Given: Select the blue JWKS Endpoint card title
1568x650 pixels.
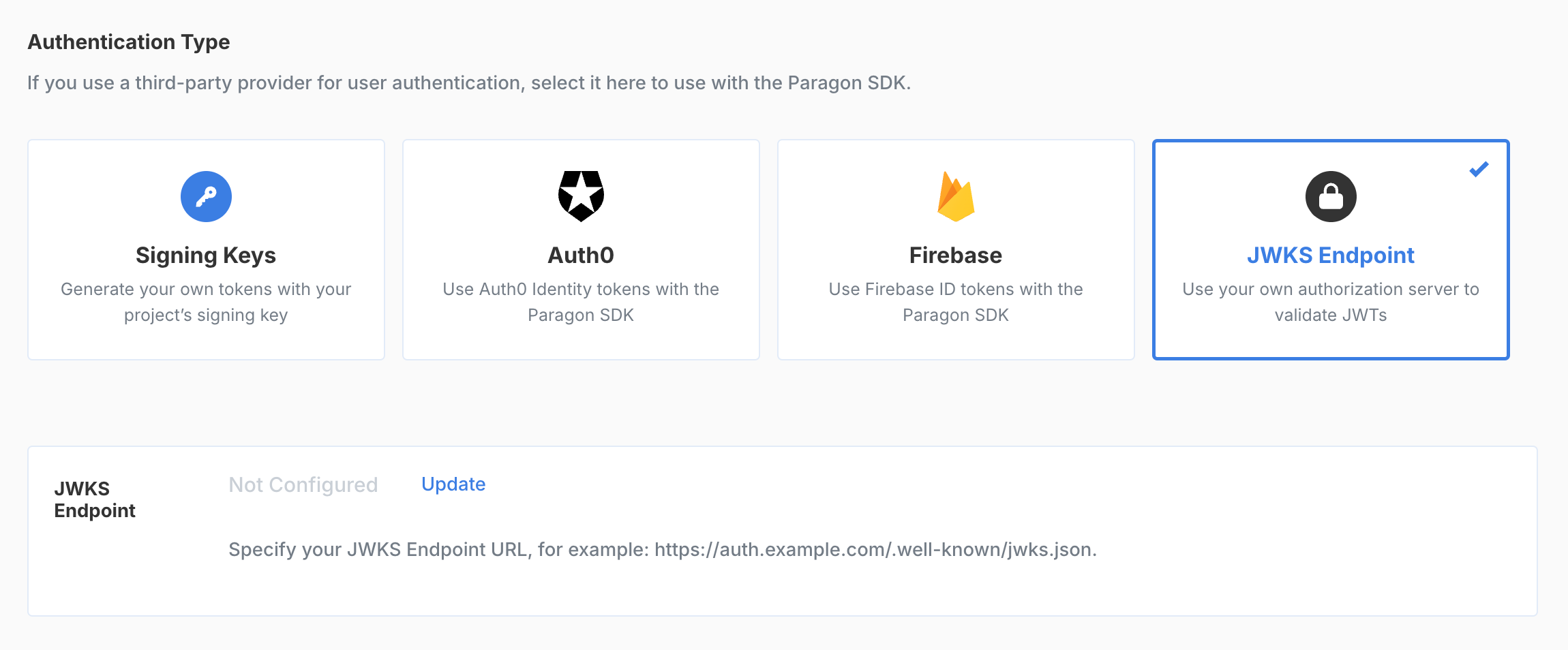Looking at the screenshot, I should [x=1331, y=256].
